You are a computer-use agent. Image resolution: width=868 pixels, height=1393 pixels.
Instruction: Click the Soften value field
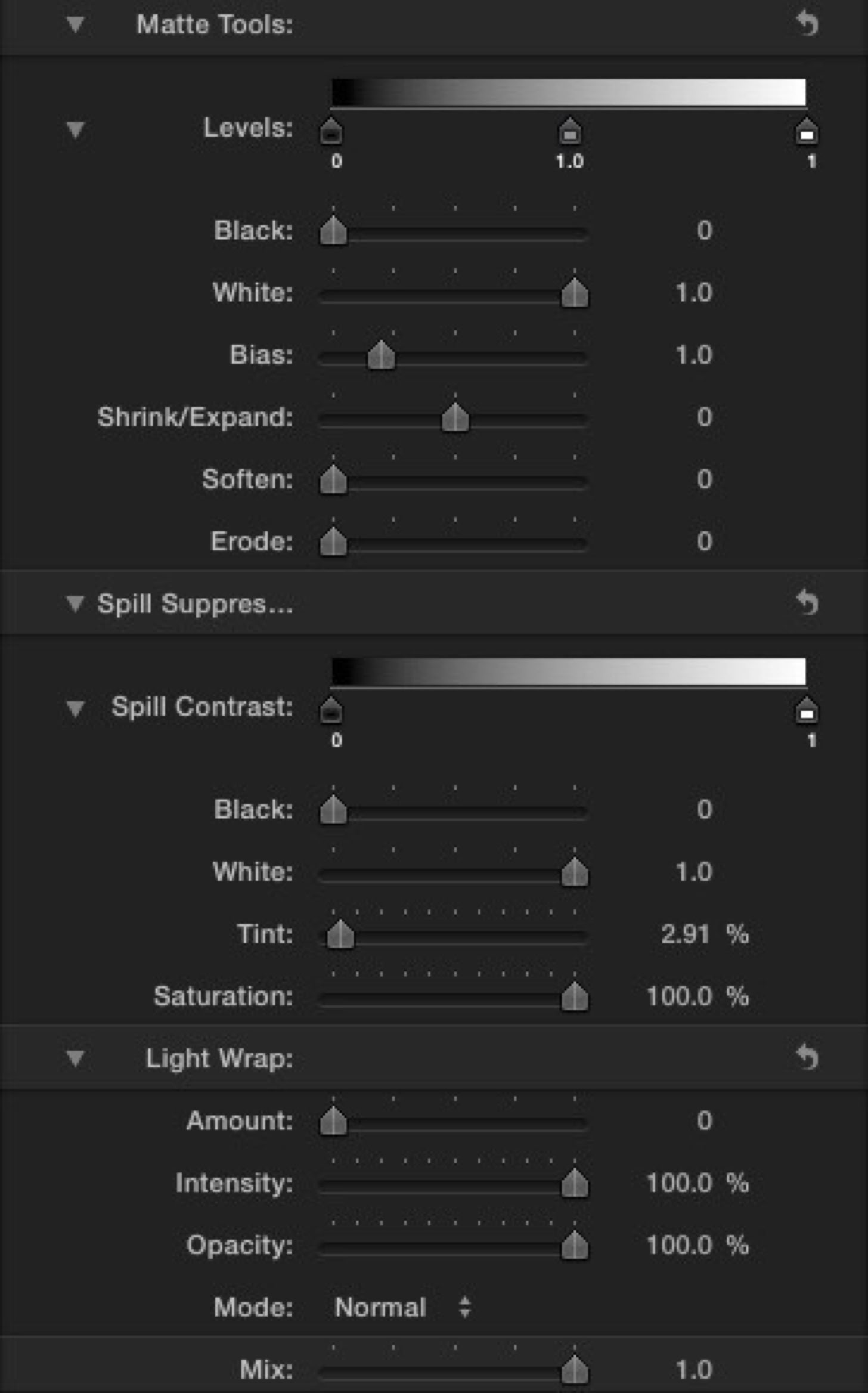pyautogui.click(x=704, y=479)
